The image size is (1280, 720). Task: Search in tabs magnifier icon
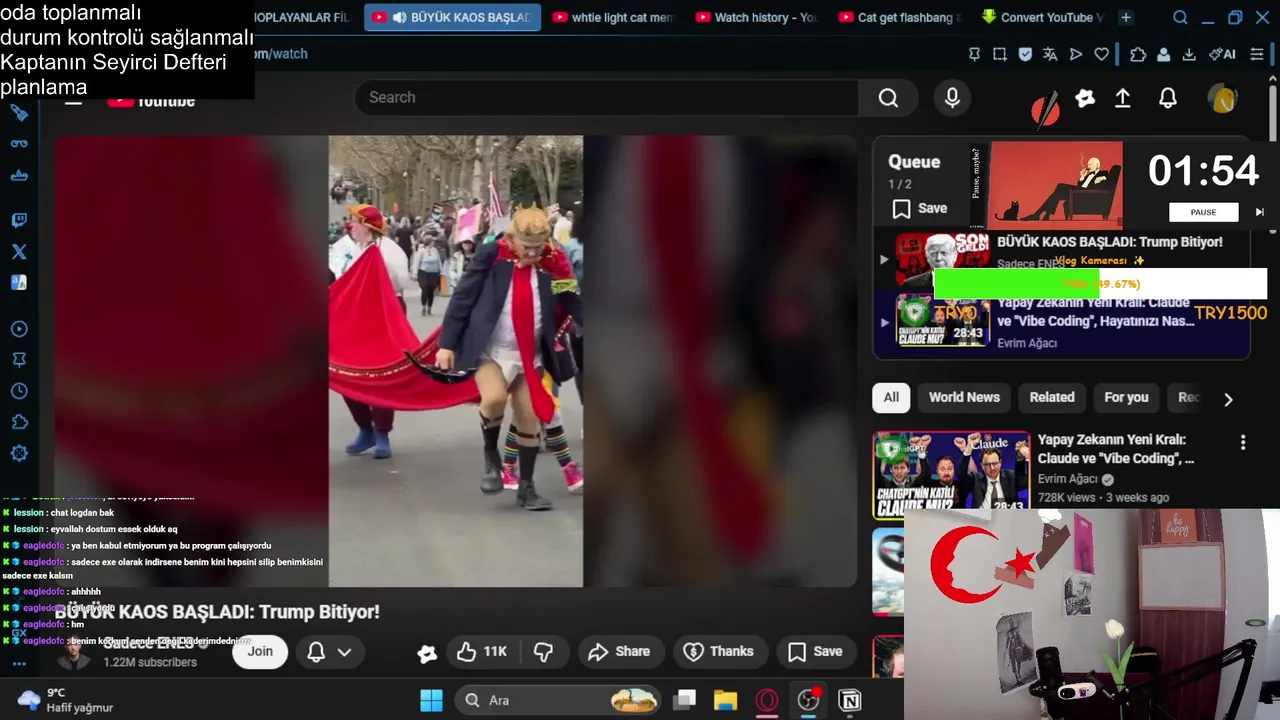(1180, 17)
